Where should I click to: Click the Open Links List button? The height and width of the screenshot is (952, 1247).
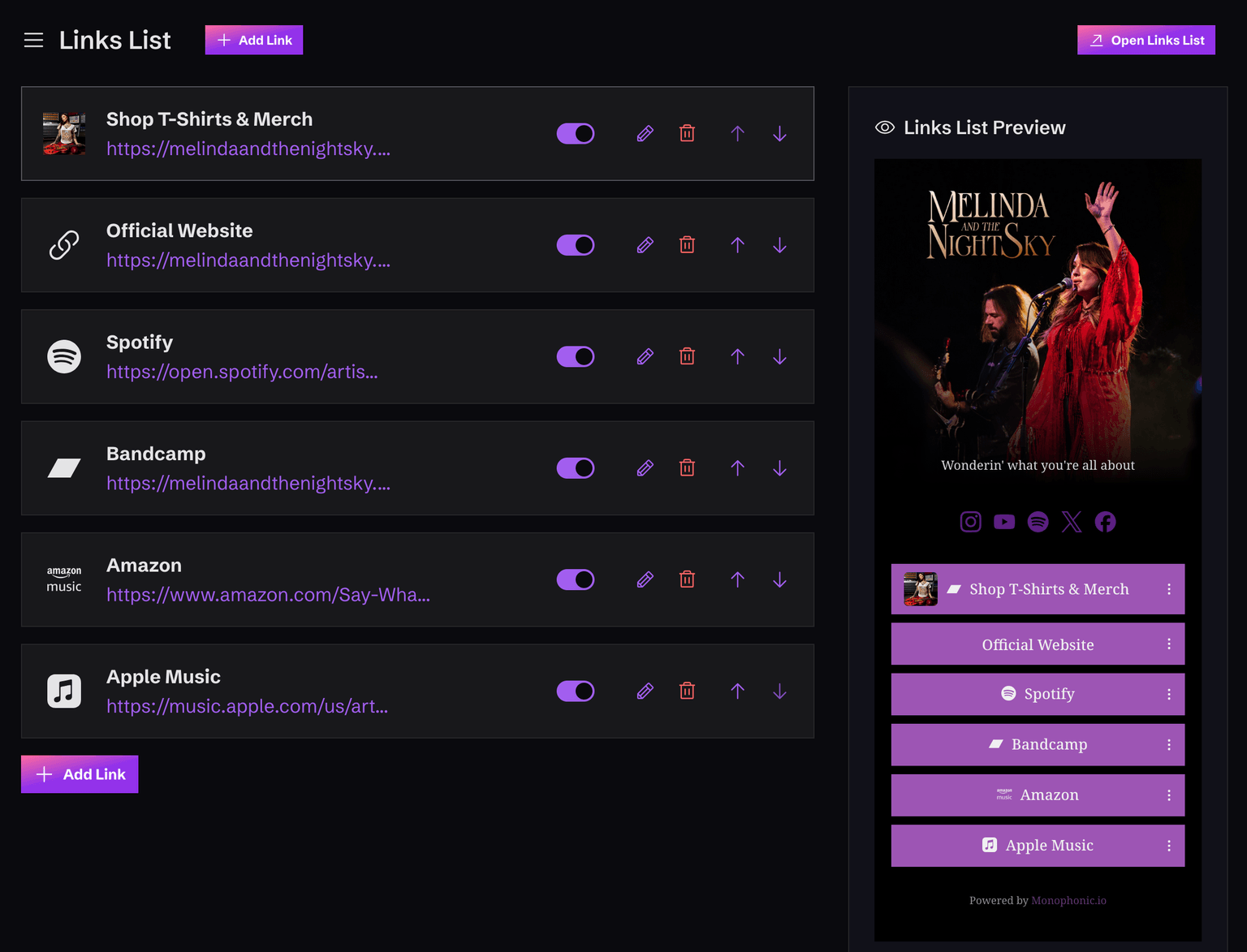1146,41
